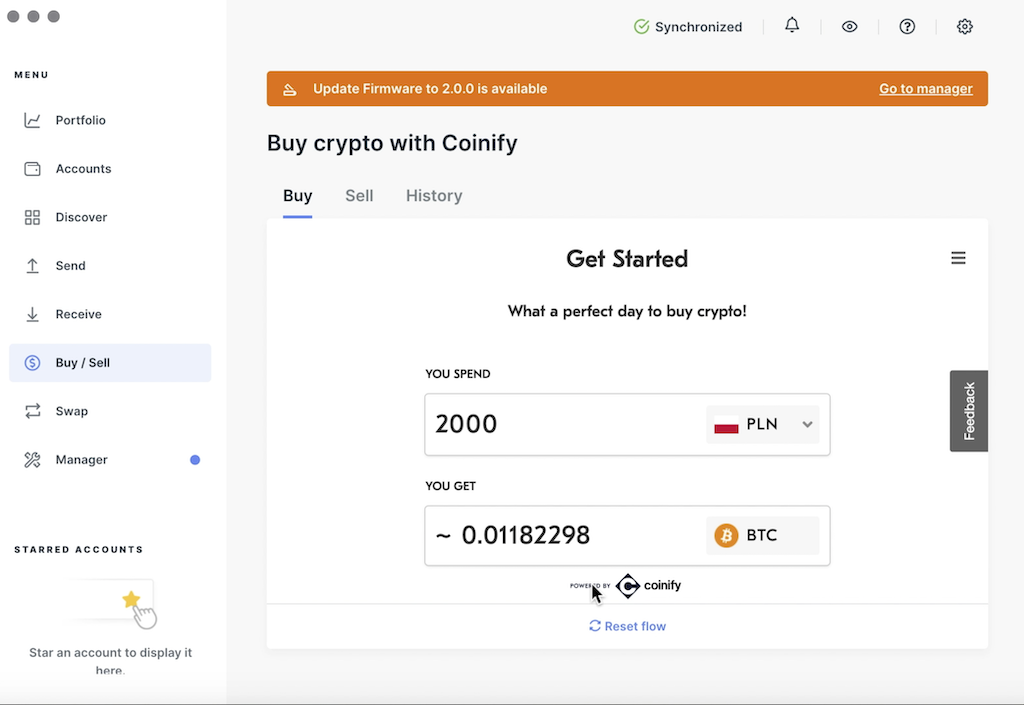Viewport: 1024px width, 705px height.
Task: Open the BTC crypto selector
Action: (x=762, y=535)
